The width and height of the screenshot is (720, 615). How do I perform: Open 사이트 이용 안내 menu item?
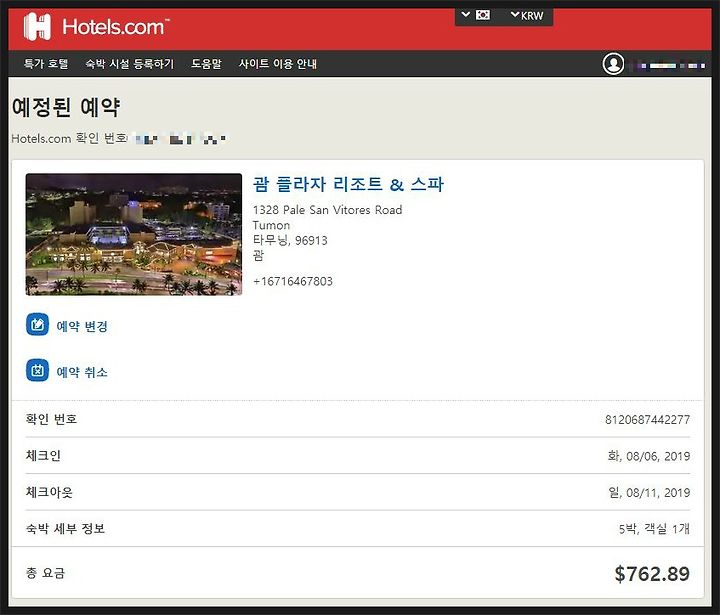[x=278, y=63]
